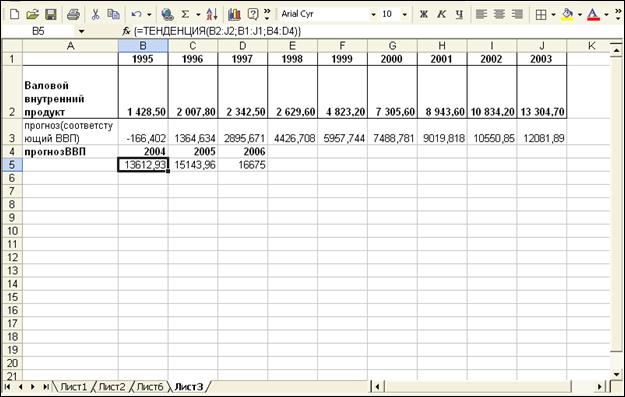This screenshot has width=625, height=397.
Task: Select column K header
Action: click(x=591, y=46)
